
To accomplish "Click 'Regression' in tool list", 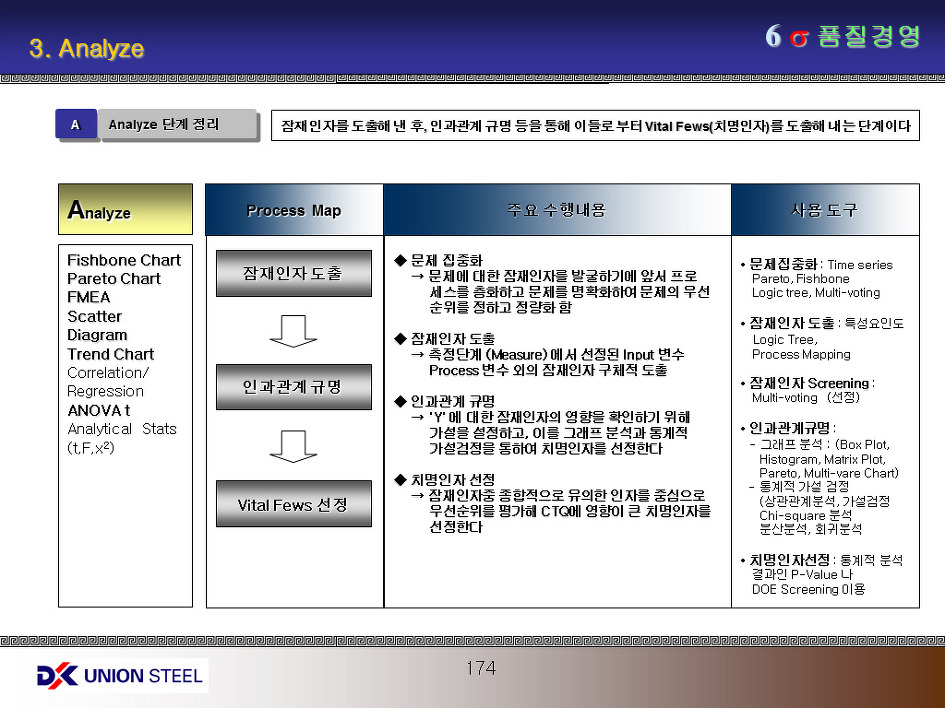I will pos(105,392).
